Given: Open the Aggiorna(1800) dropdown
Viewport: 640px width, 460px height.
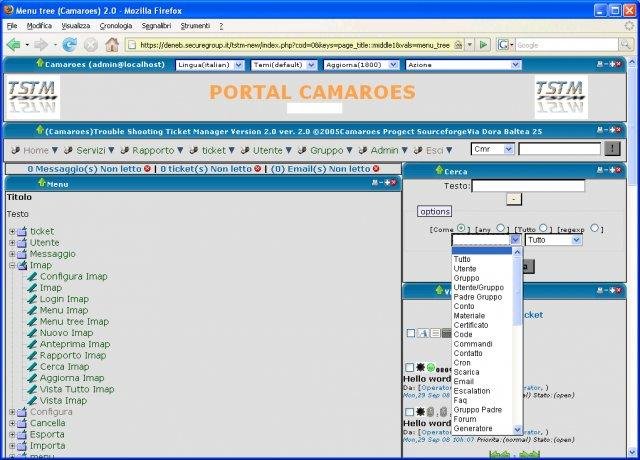Looking at the screenshot, I should [x=361, y=65].
